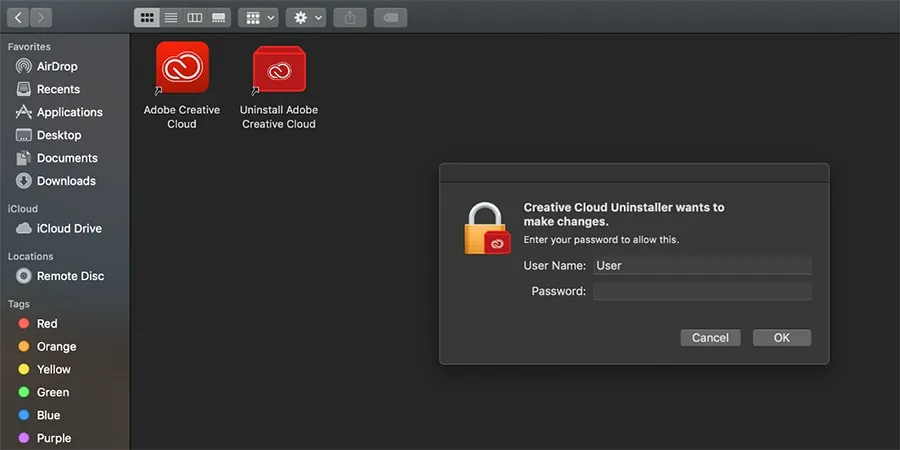
Task: Go forward with the Finder forward arrow
Action: coord(41,18)
